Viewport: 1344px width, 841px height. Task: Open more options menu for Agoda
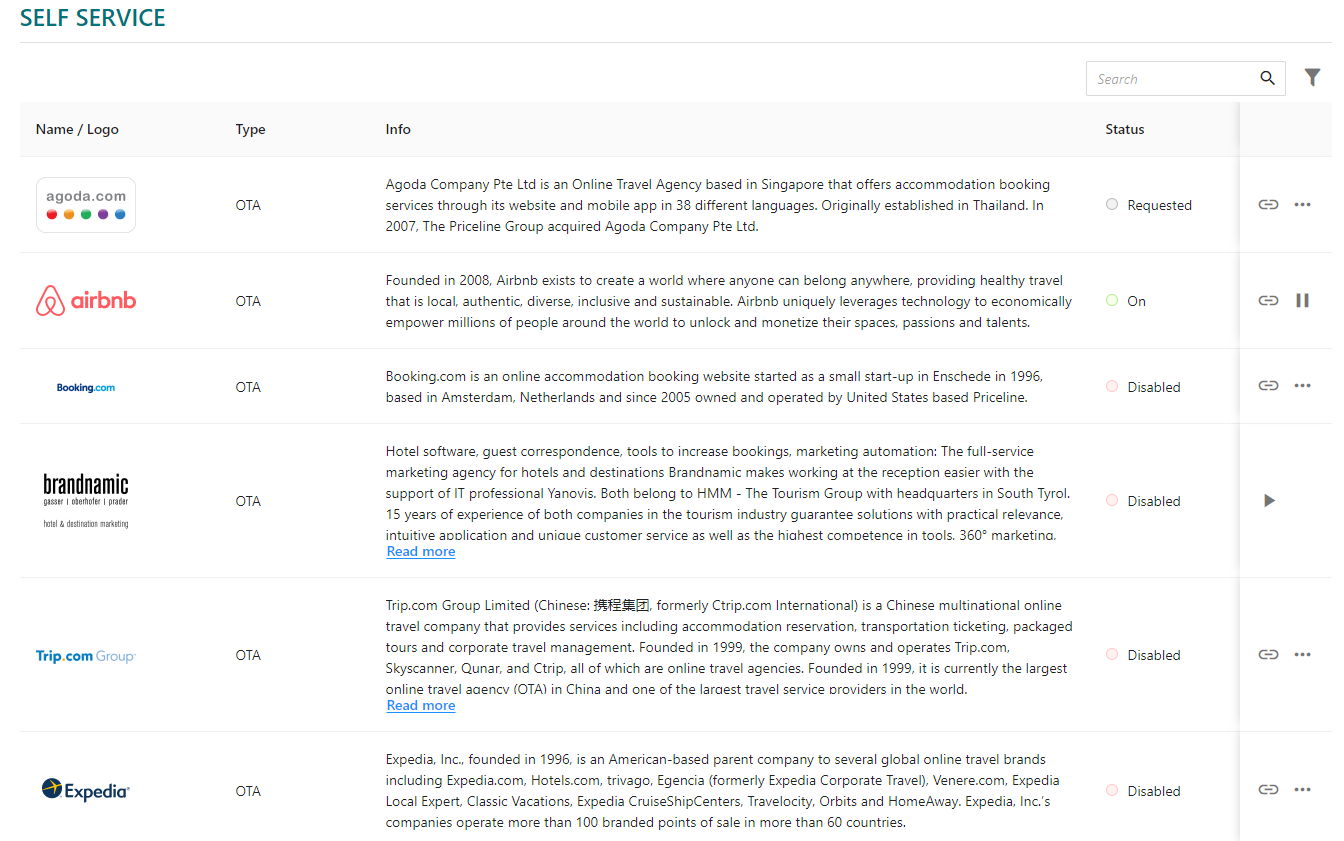pos(1302,205)
